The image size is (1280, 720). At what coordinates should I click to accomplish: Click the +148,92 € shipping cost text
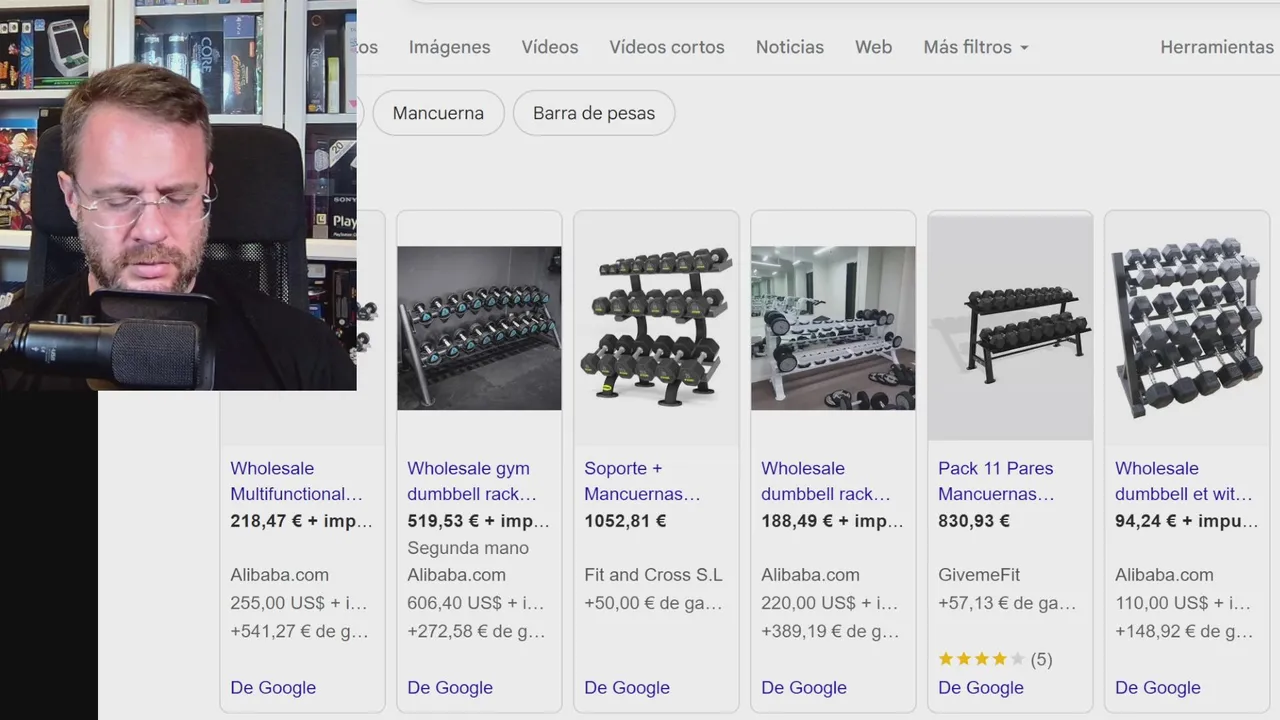(x=1184, y=631)
